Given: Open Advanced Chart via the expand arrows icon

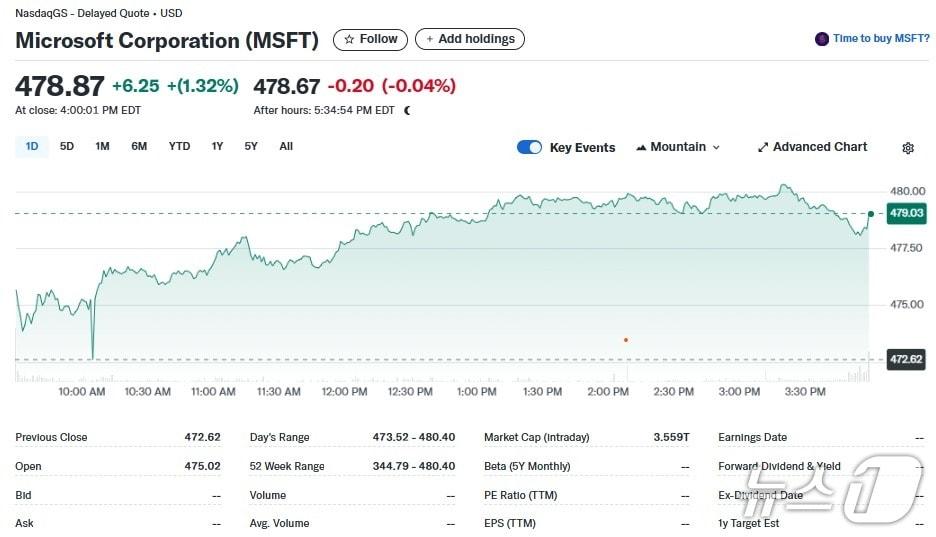Looking at the screenshot, I should [x=763, y=147].
